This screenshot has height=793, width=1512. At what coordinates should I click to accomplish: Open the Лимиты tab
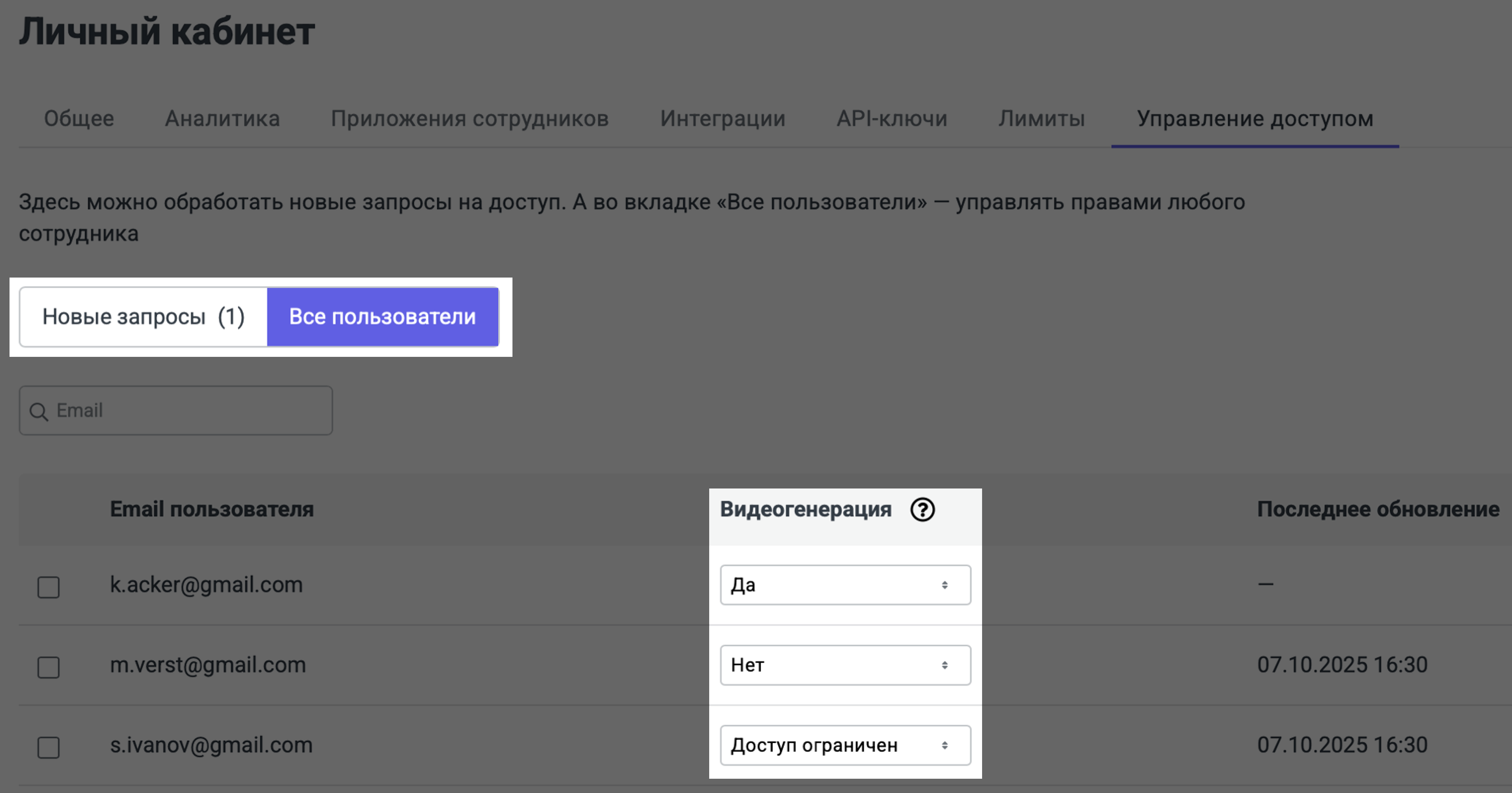tap(1042, 119)
